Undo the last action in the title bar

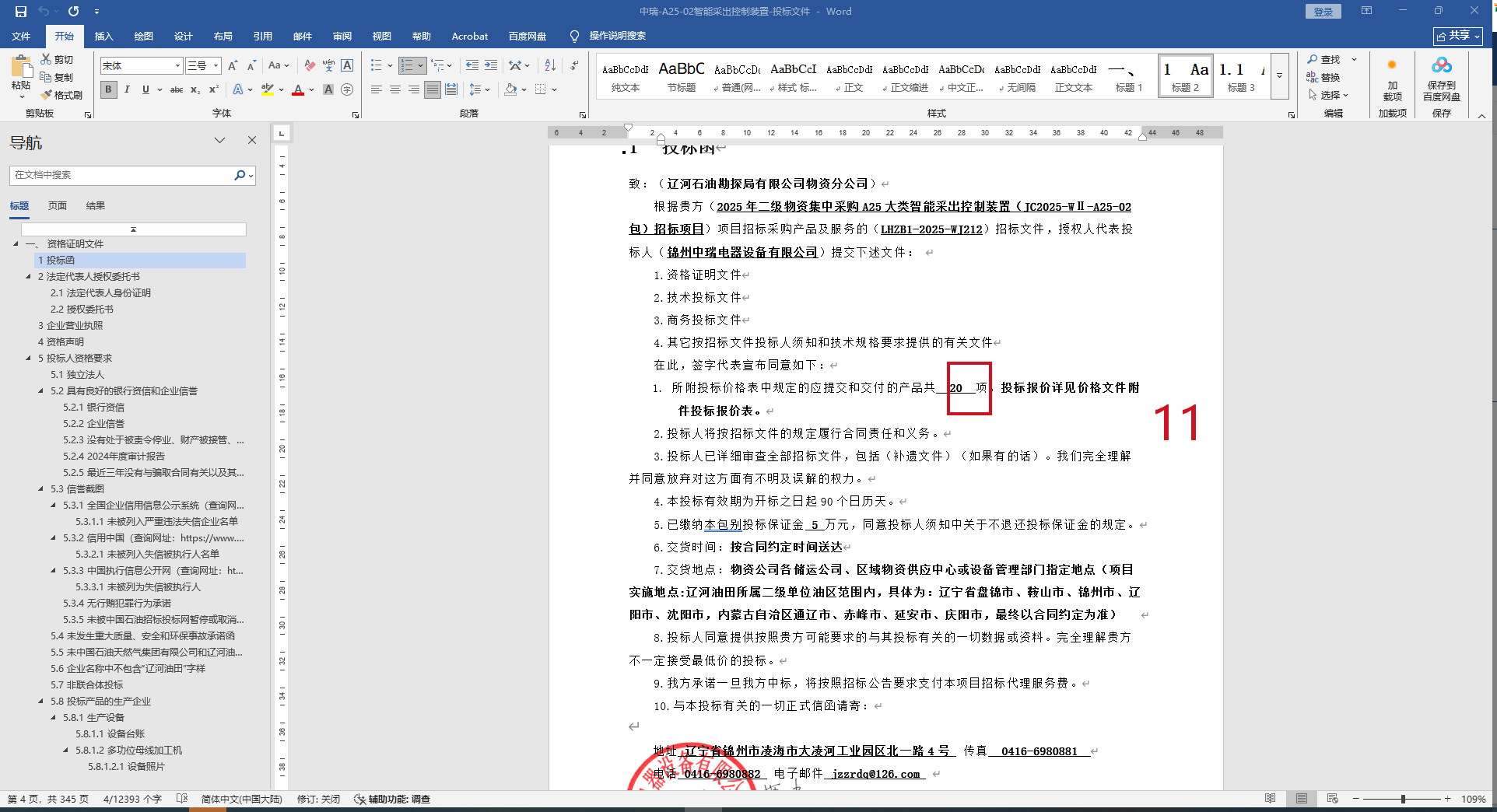tap(44, 12)
